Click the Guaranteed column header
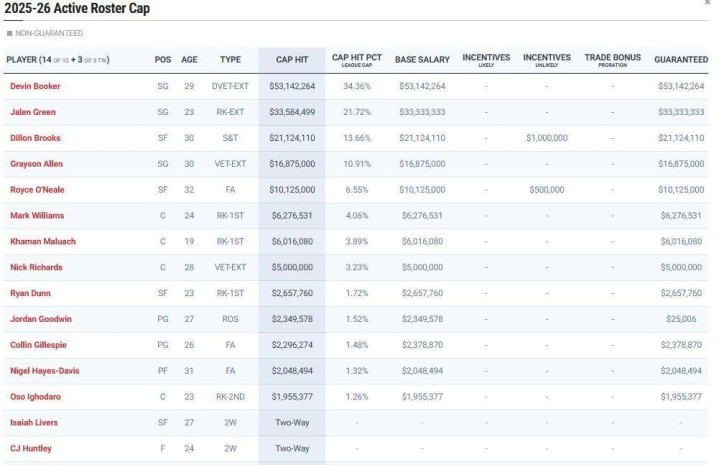 point(681,60)
